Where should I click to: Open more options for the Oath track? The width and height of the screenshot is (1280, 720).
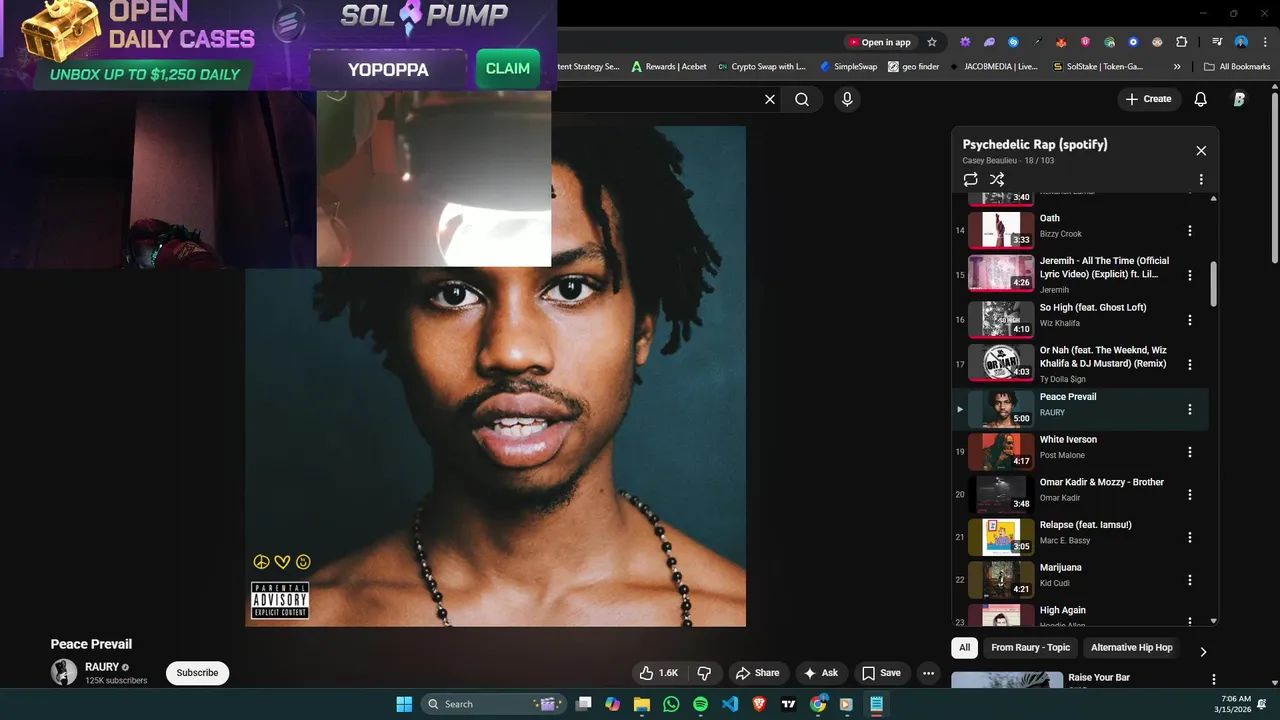pyautogui.click(x=1190, y=231)
